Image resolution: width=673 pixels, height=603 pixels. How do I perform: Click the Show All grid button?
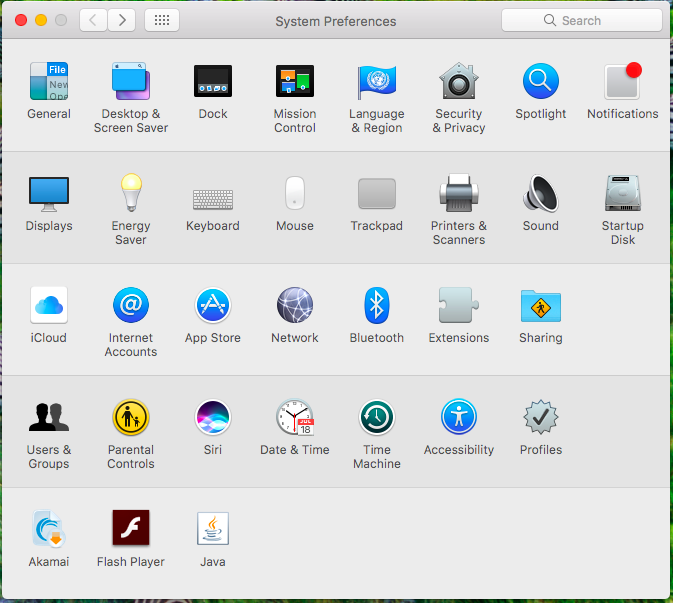(x=162, y=20)
